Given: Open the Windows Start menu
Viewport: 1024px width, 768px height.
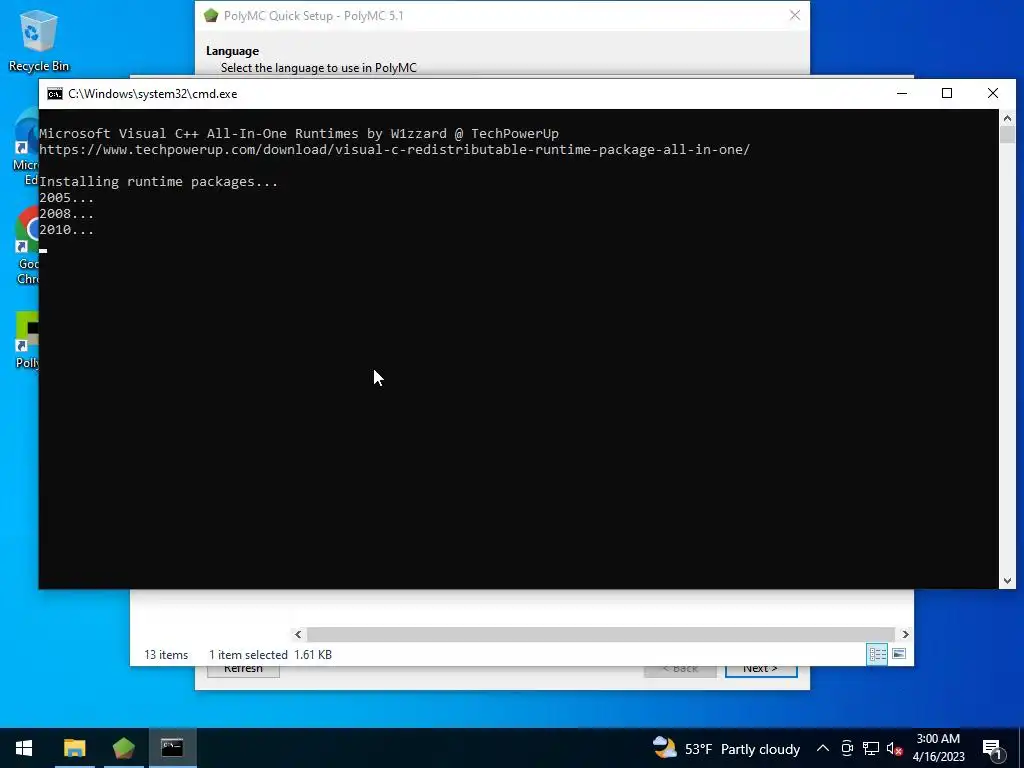Looking at the screenshot, I should click(24, 748).
